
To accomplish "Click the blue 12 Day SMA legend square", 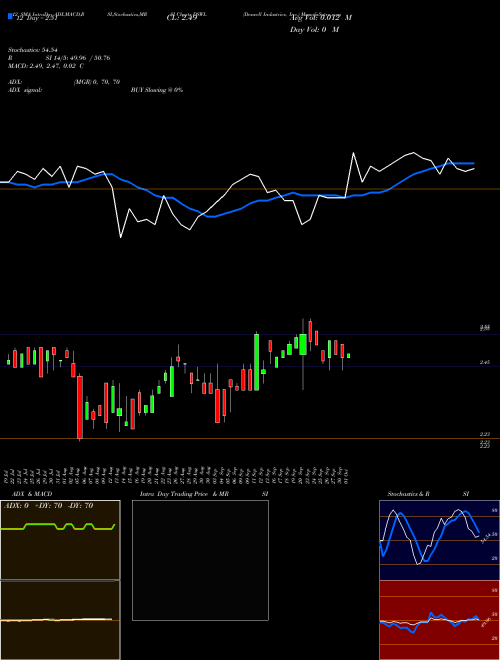I will click(10, 16).
